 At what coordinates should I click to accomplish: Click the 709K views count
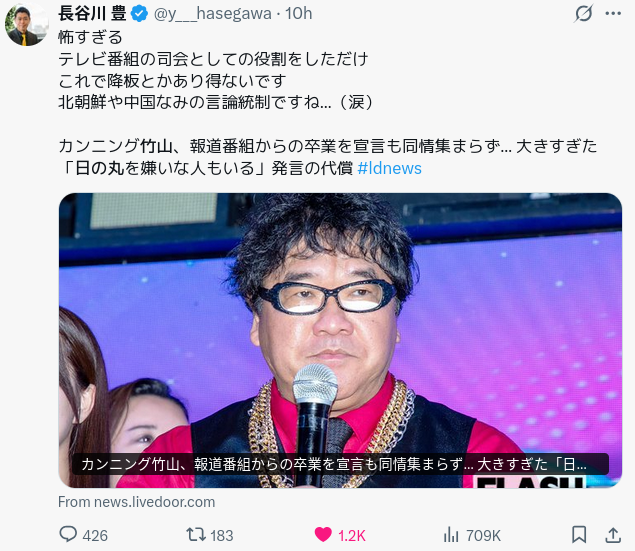[484, 536]
